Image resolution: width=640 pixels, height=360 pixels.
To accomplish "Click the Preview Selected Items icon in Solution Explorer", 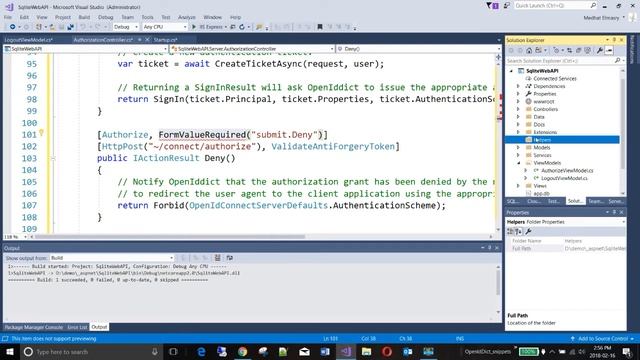I will click(609, 50).
